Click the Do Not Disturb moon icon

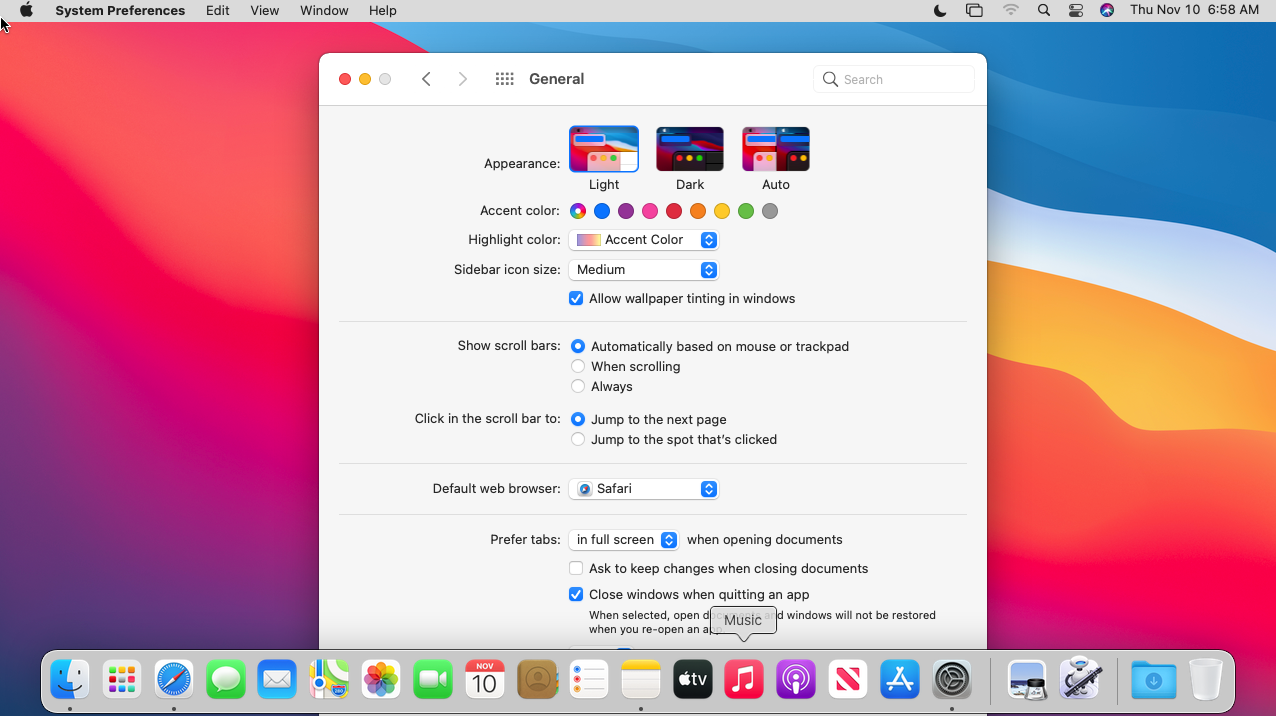tap(940, 10)
